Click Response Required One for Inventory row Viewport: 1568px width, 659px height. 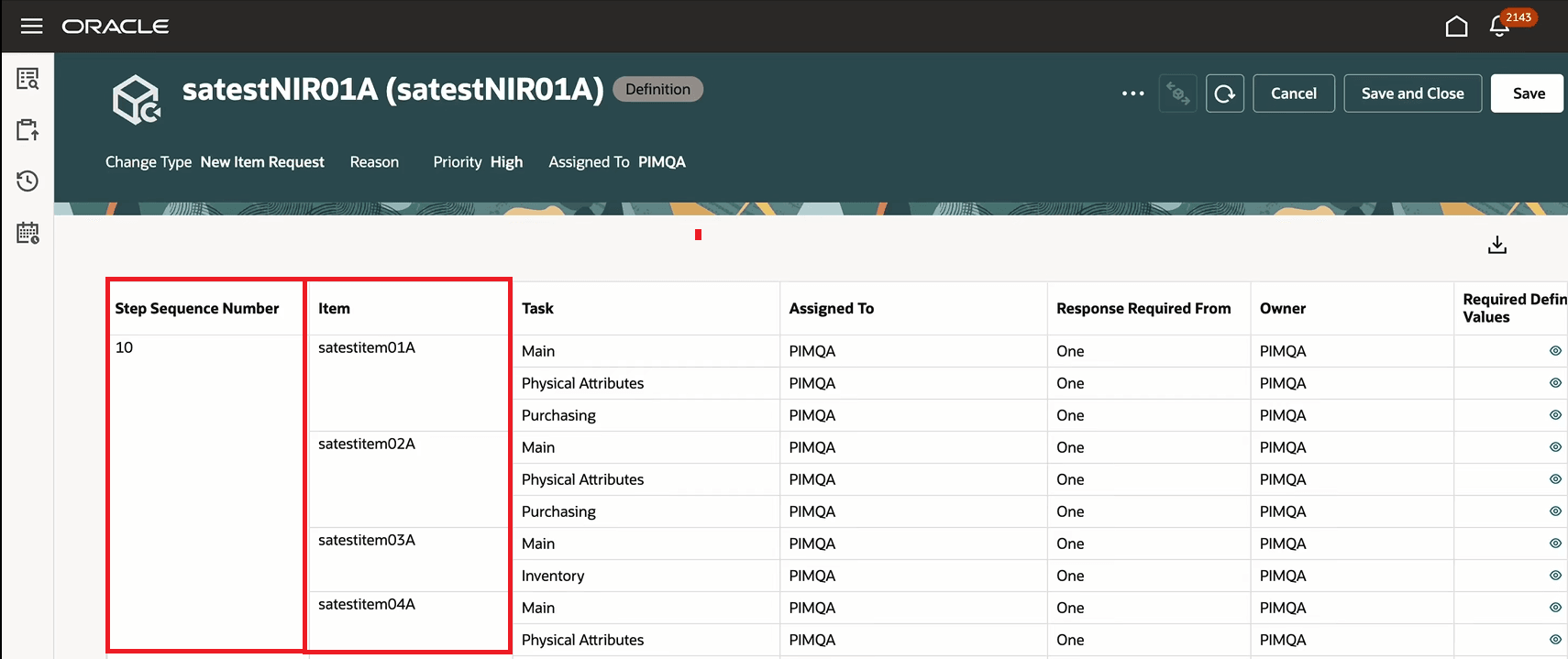tap(1070, 576)
